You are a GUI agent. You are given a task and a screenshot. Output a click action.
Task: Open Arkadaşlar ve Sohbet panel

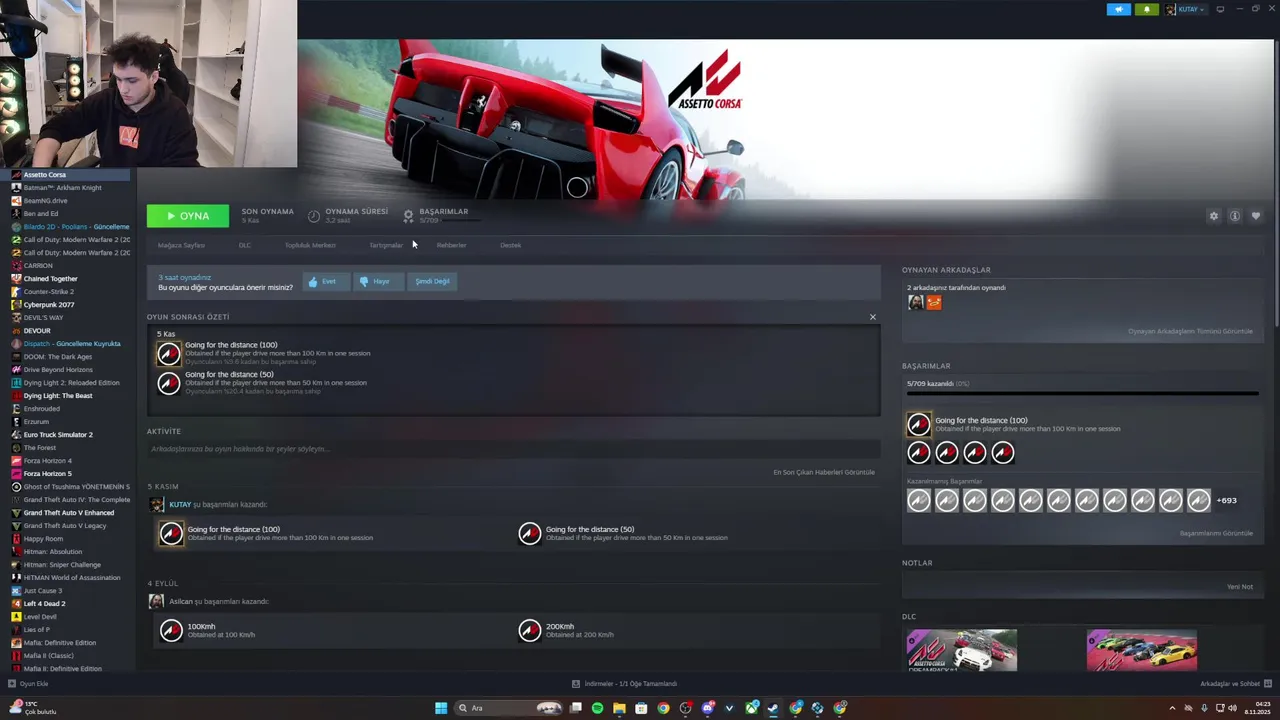1234,684
